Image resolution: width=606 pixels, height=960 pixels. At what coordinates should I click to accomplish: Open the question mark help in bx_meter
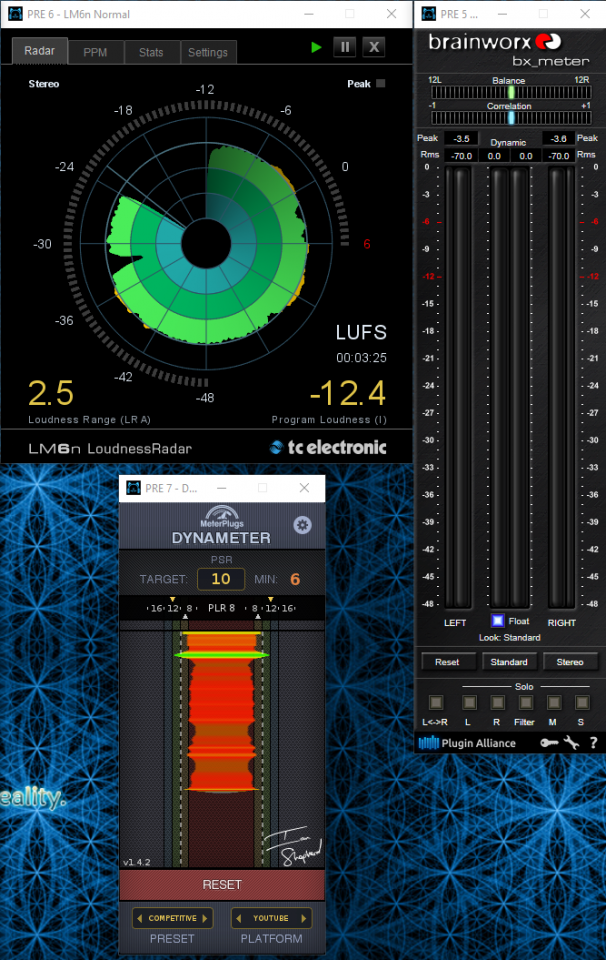coord(593,743)
